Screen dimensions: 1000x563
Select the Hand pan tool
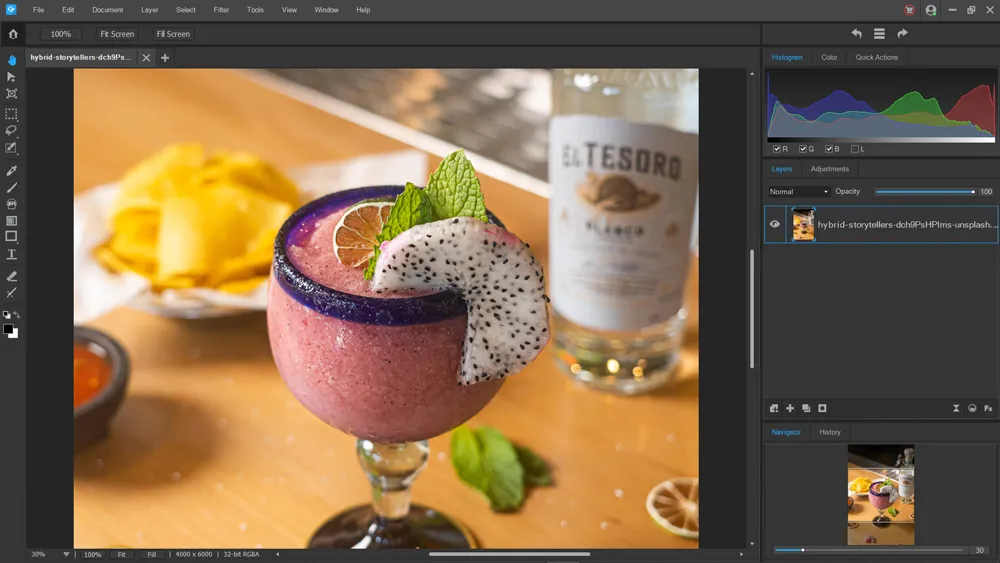click(x=11, y=60)
